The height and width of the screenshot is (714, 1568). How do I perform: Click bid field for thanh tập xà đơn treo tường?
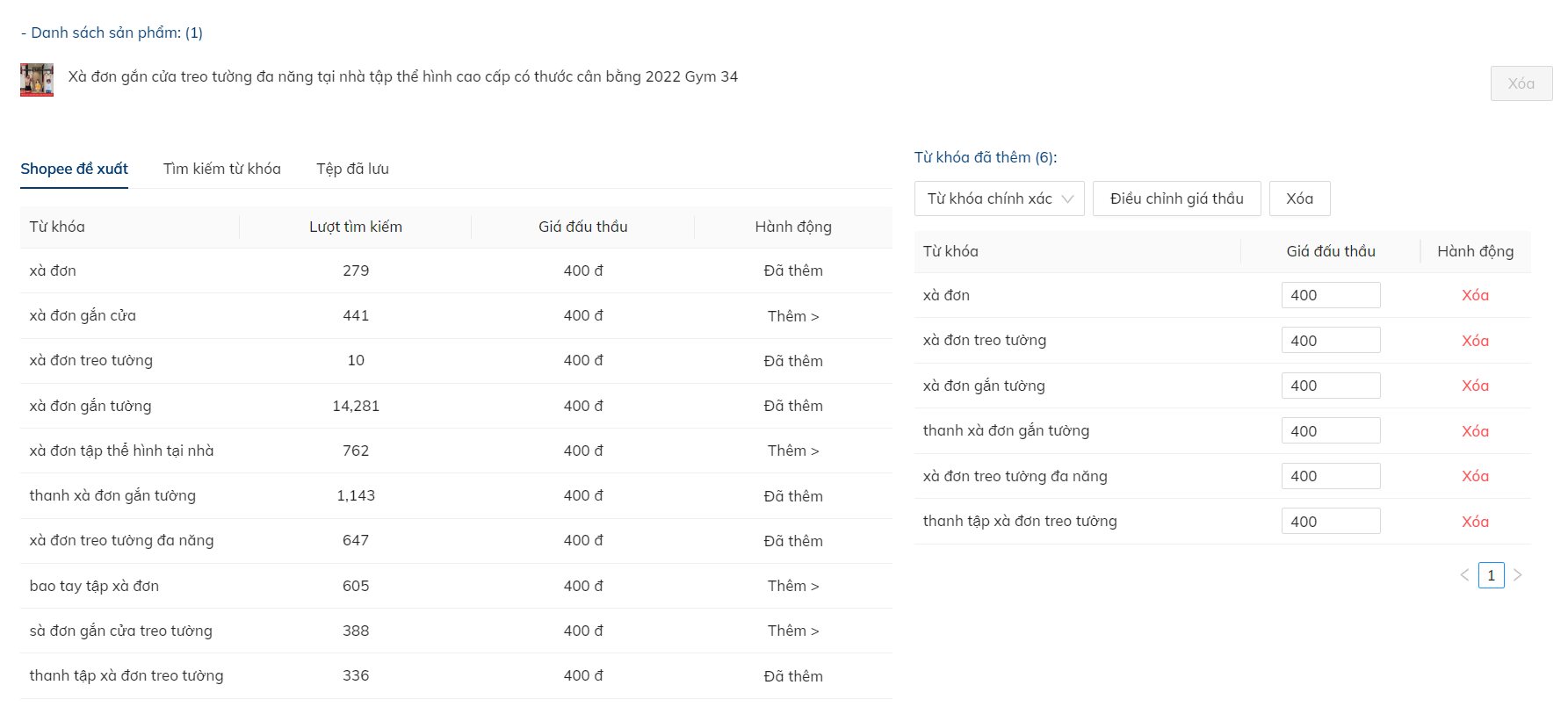click(1330, 522)
